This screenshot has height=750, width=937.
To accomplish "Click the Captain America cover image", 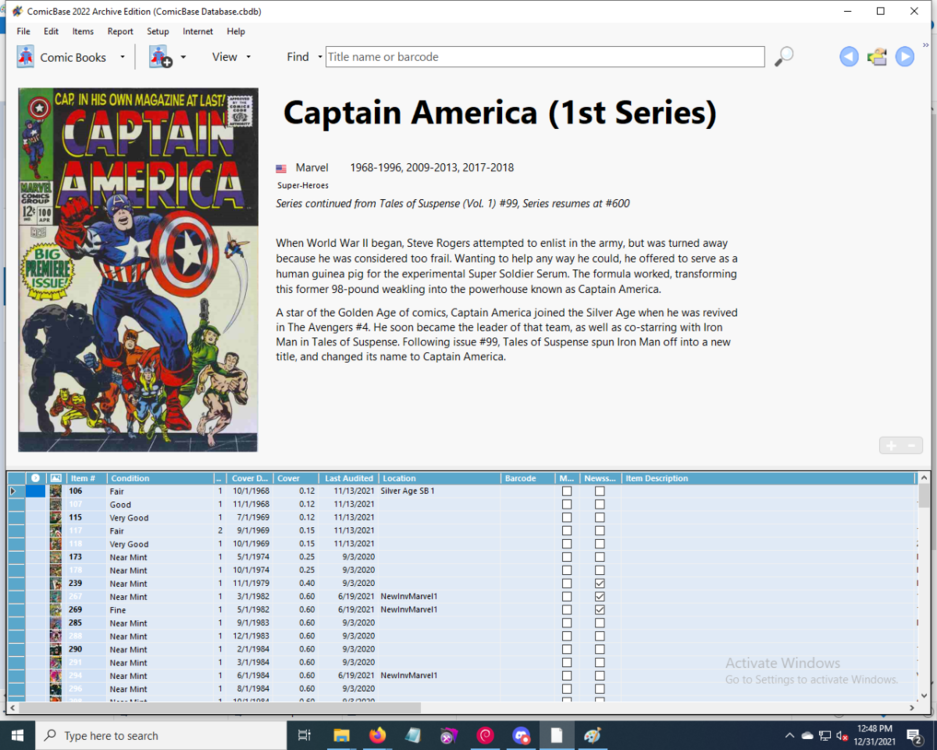I will pyautogui.click(x=138, y=270).
